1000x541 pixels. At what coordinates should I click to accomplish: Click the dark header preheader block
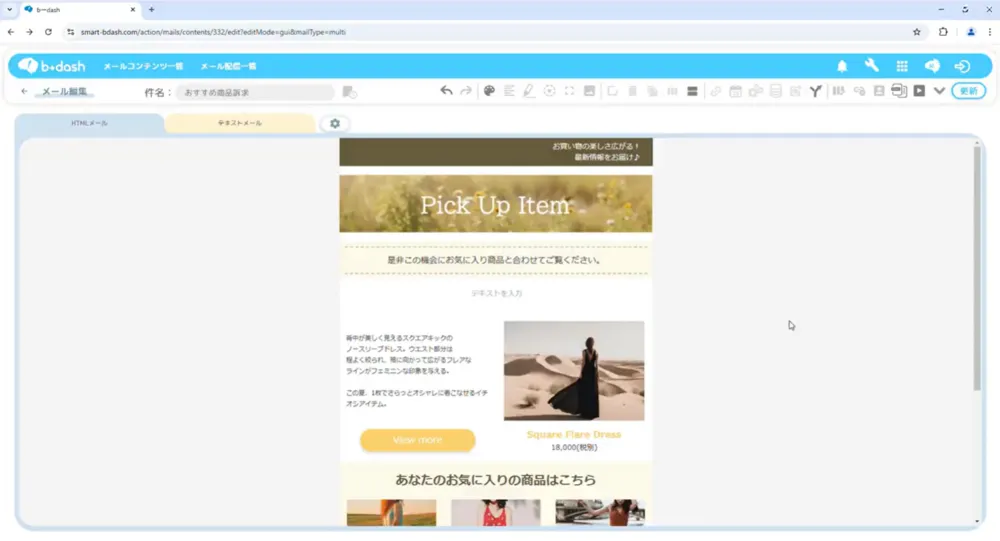click(x=496, y=152)
